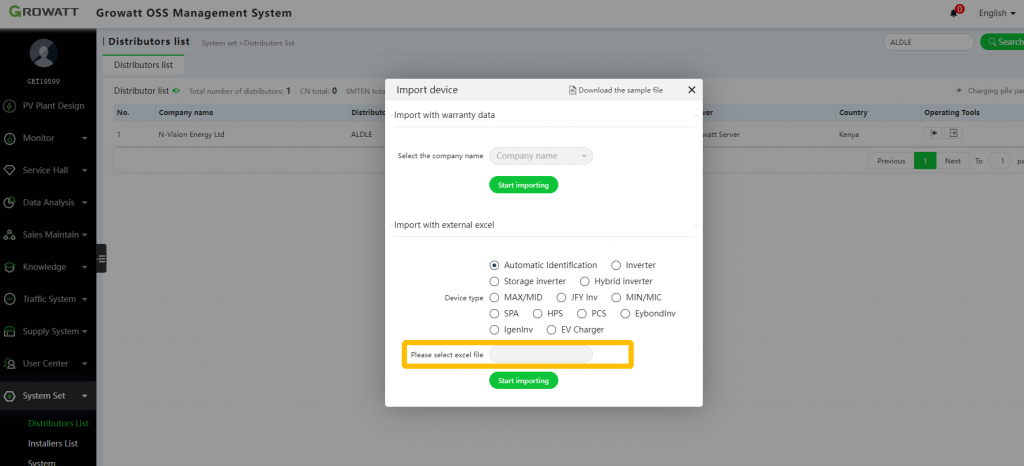Click the sidebar collapse handle

[101, 258]
